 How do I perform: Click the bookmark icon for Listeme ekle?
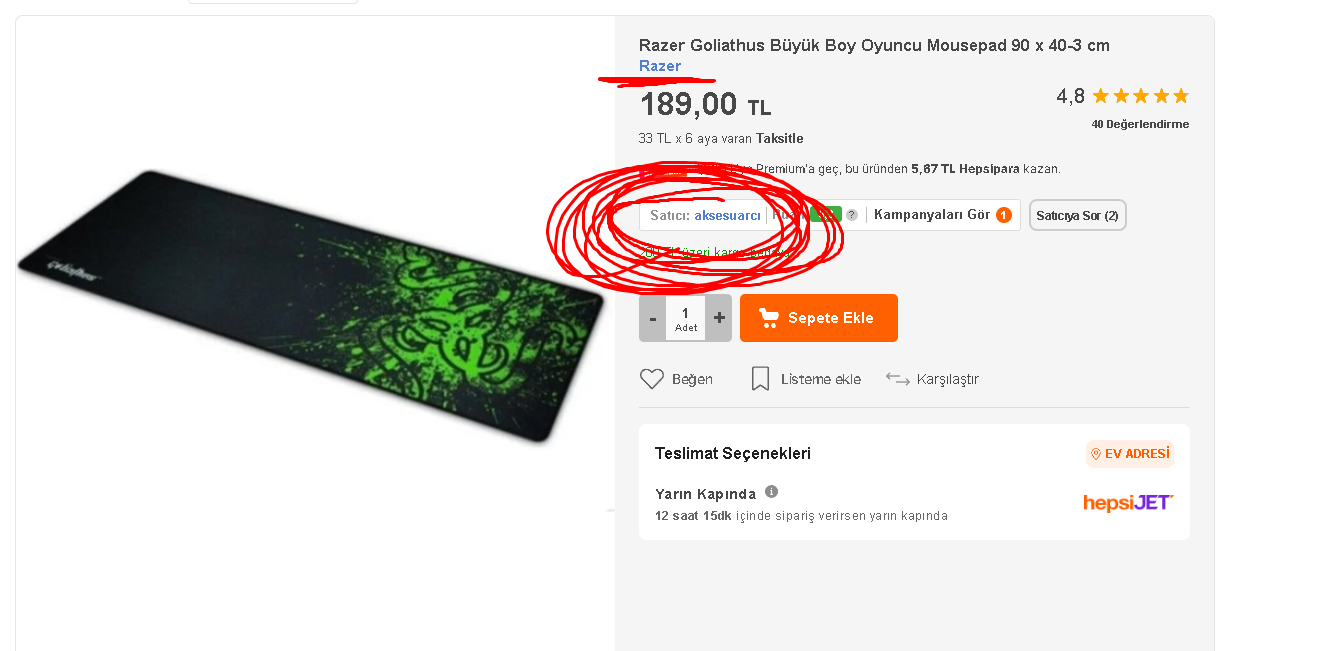click(760, 379)
